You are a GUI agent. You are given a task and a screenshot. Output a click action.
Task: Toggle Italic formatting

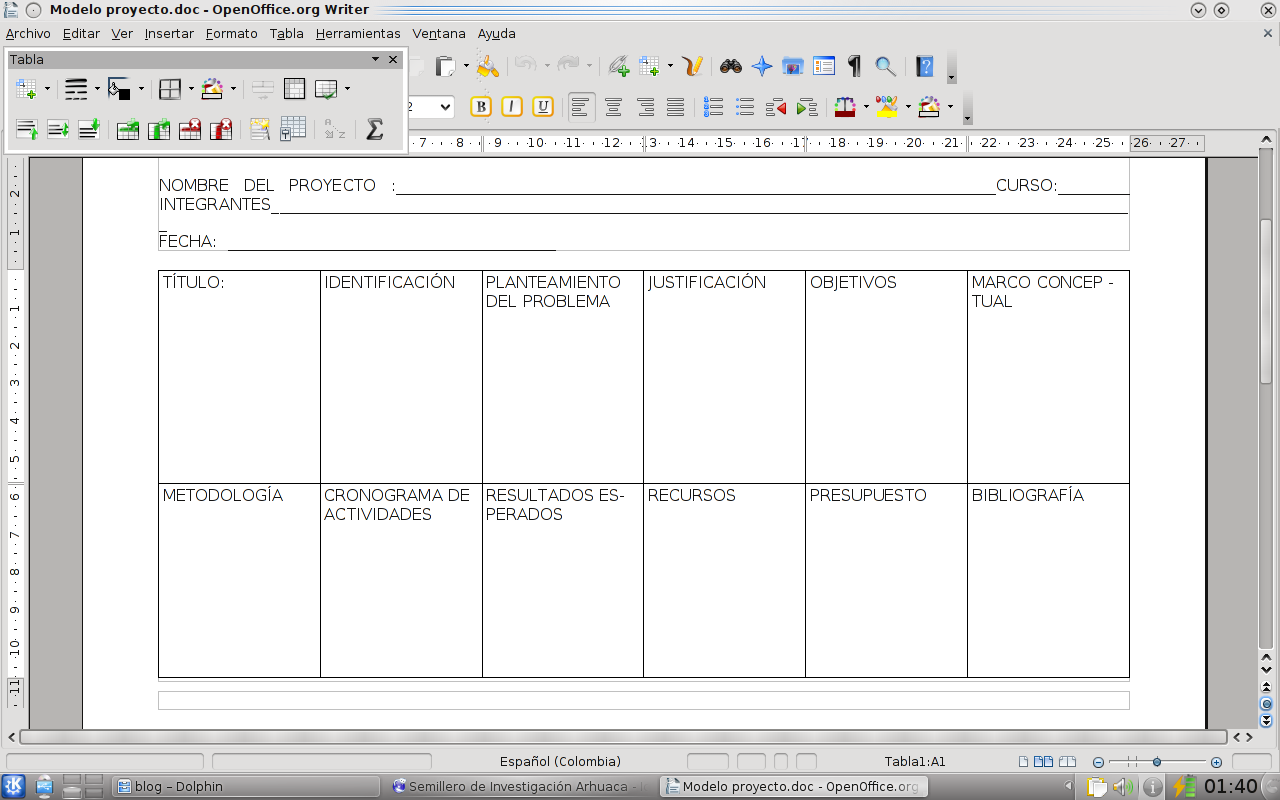click(512, 106)
